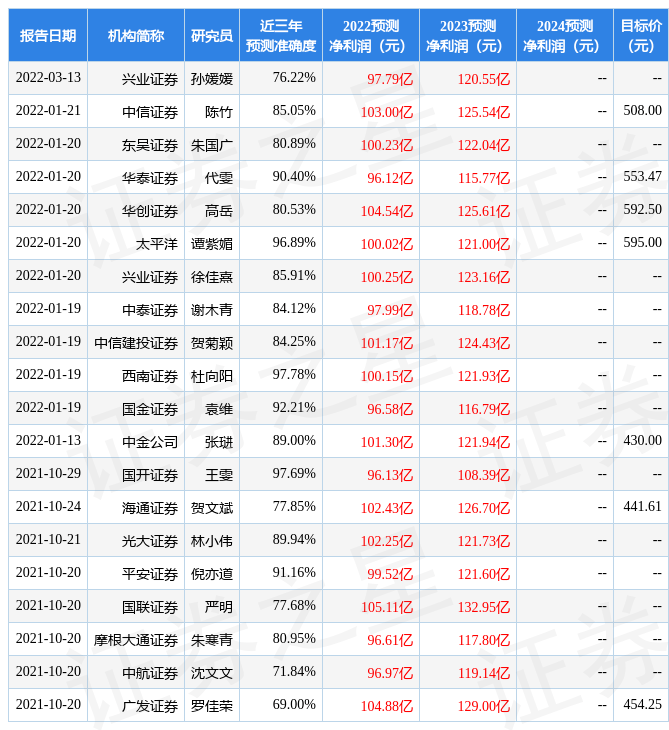Click target price 592.50

pos(642,210)
